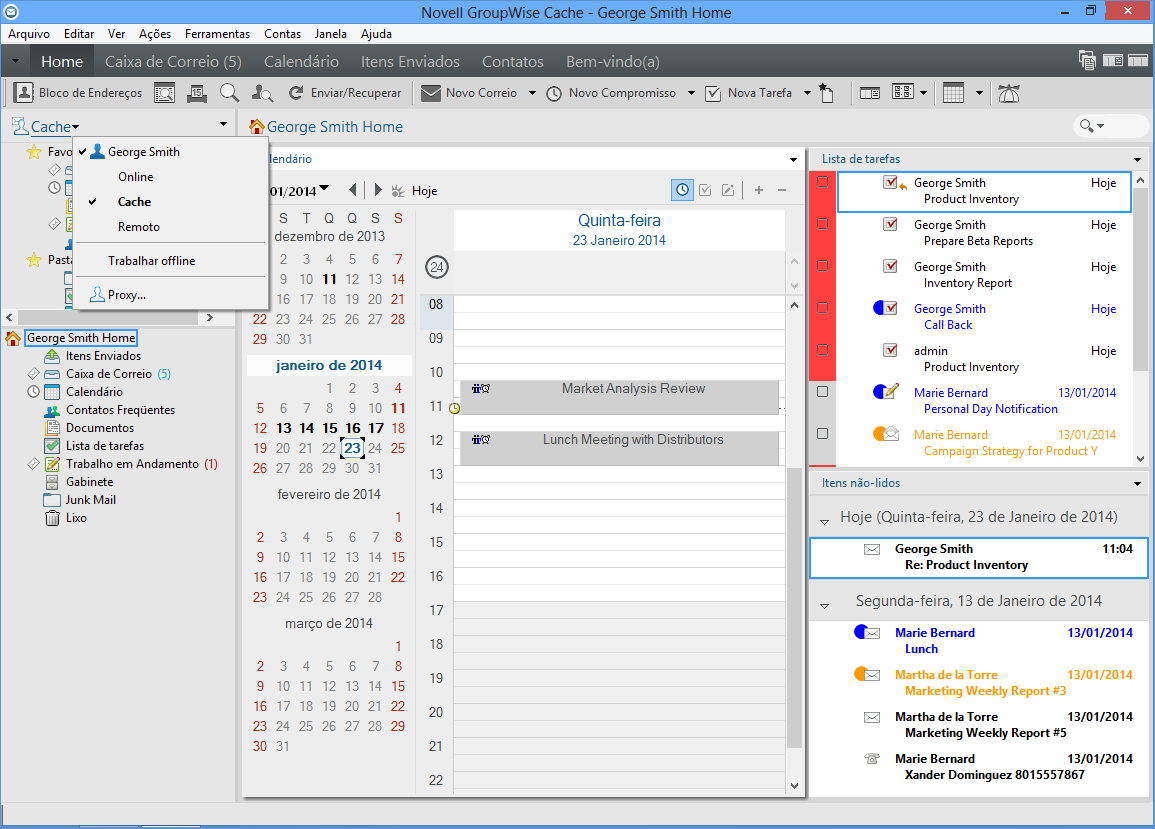Click the task list vertical scrollbar down arrow
This screenshot has width=1155, height=829.
1140,458
